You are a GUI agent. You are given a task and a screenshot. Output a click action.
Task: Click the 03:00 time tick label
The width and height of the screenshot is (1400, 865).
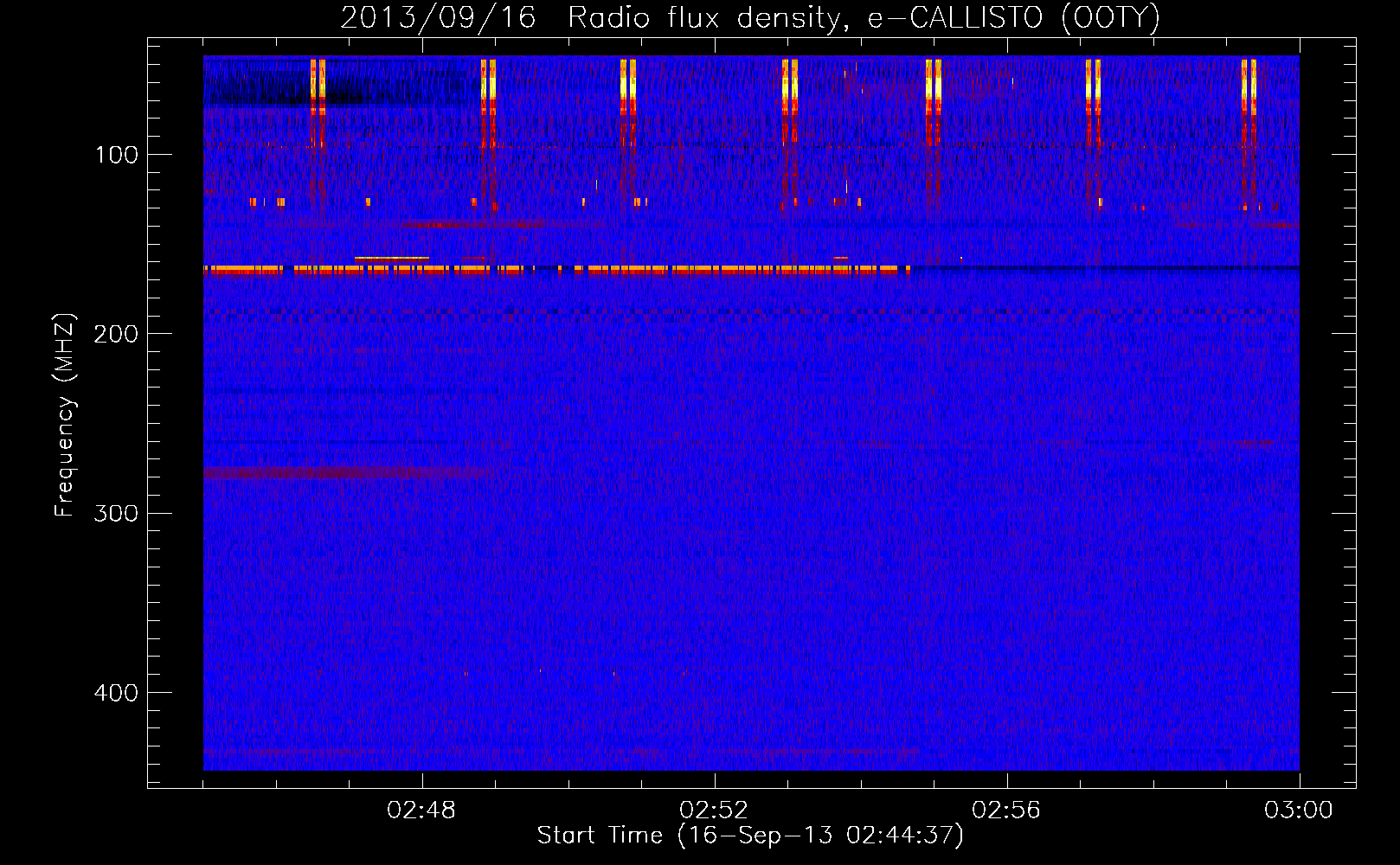pyautogui.click(x=1299, y=811)
